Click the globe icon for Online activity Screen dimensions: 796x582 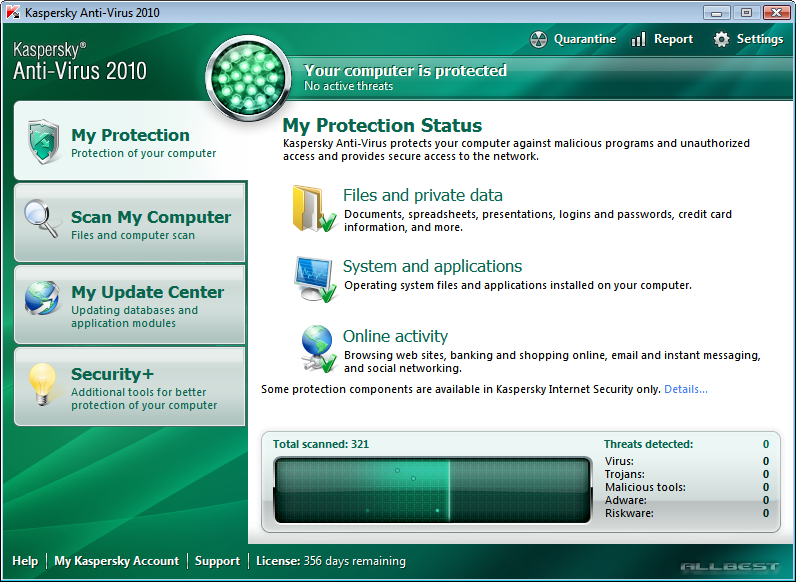[318, 349]
